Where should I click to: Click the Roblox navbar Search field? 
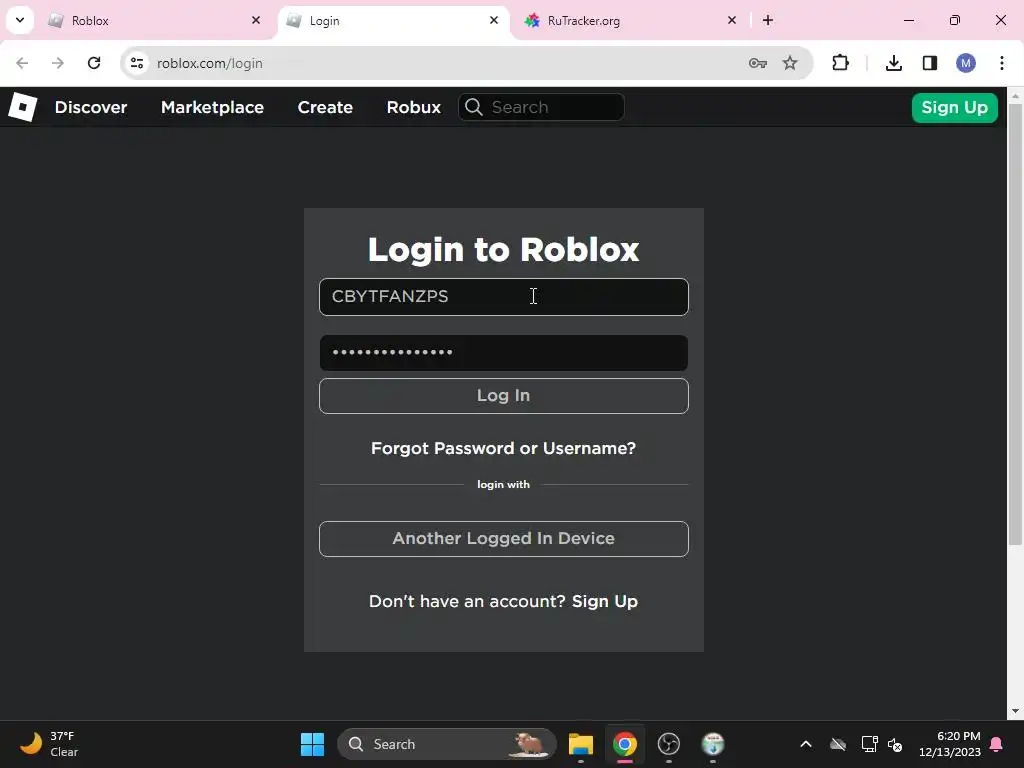pos(541,107)
